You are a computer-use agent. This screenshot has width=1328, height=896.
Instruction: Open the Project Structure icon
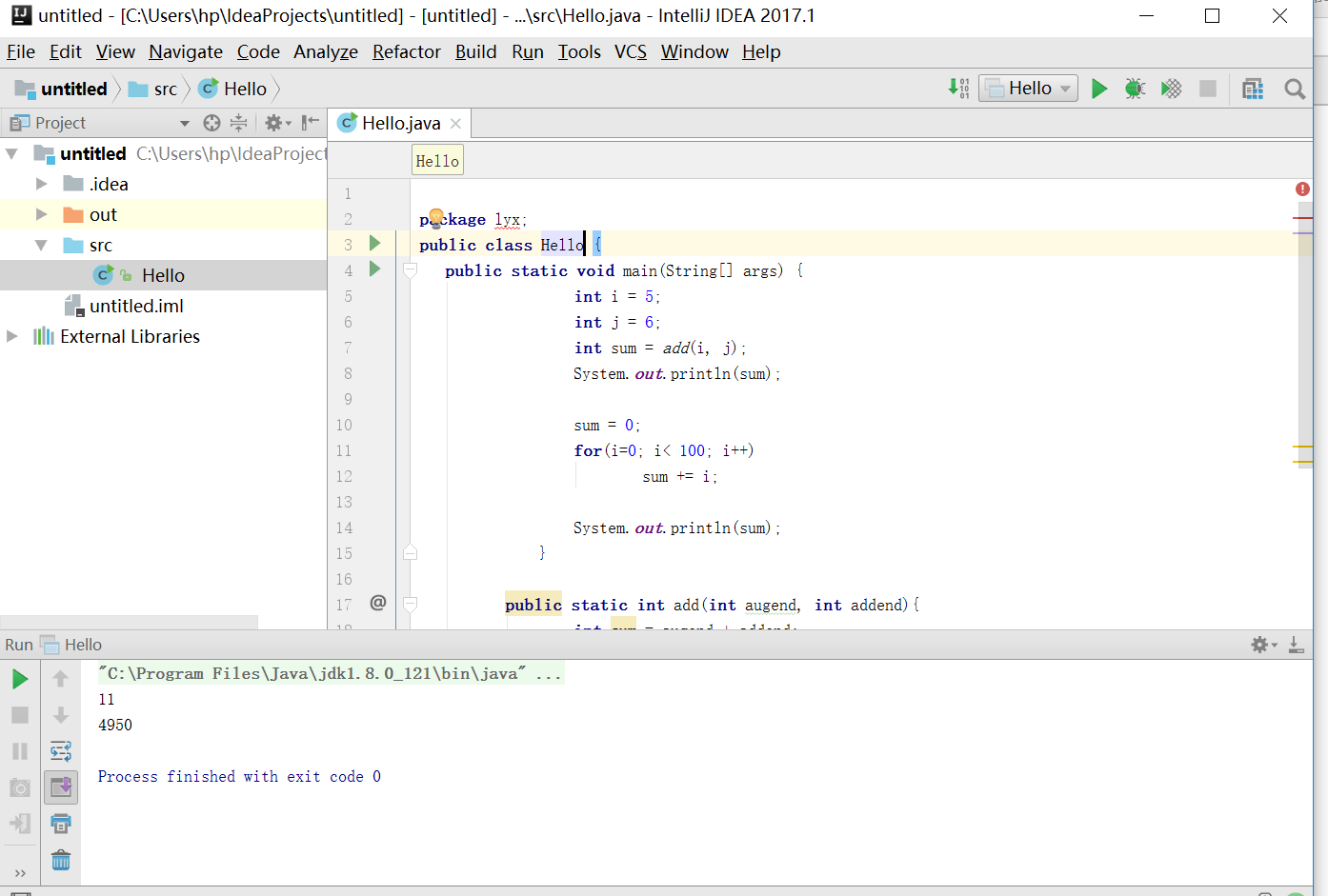tap(1253, 89)
